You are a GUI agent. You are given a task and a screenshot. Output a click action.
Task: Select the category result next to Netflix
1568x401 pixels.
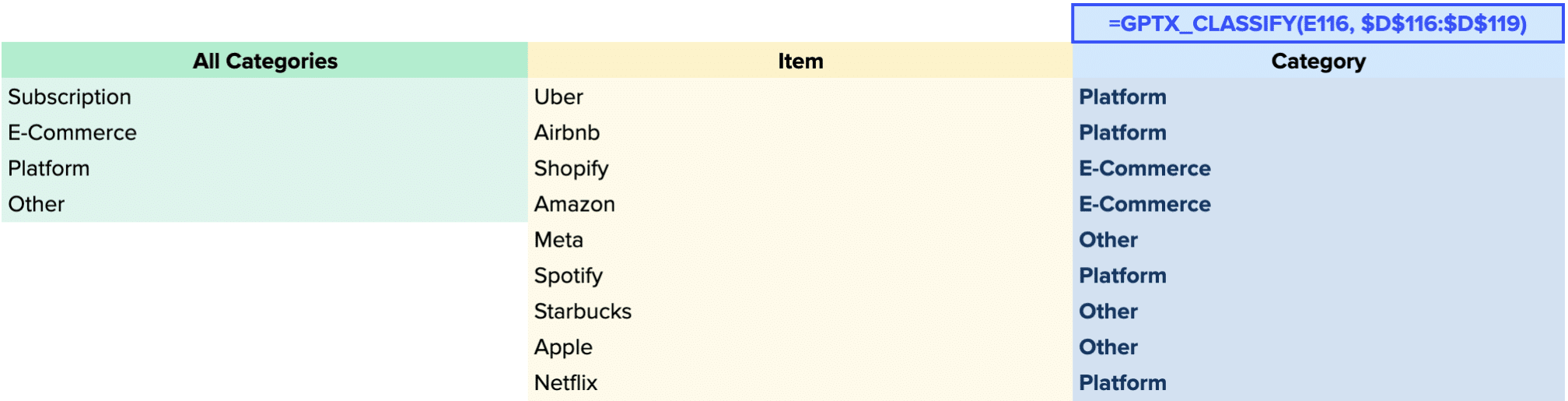click(x=1318, y=383)
